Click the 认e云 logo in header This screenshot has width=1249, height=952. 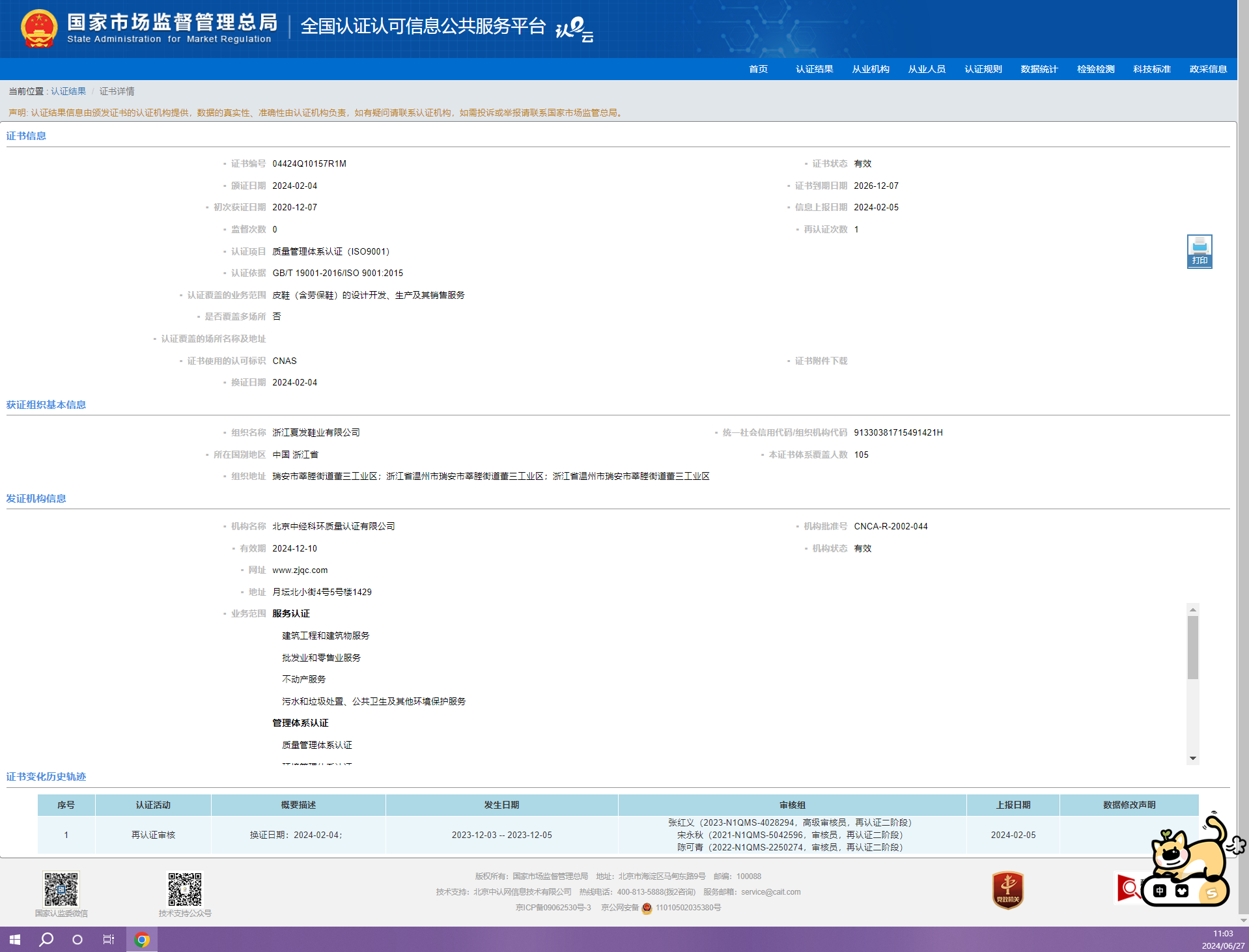574,29
